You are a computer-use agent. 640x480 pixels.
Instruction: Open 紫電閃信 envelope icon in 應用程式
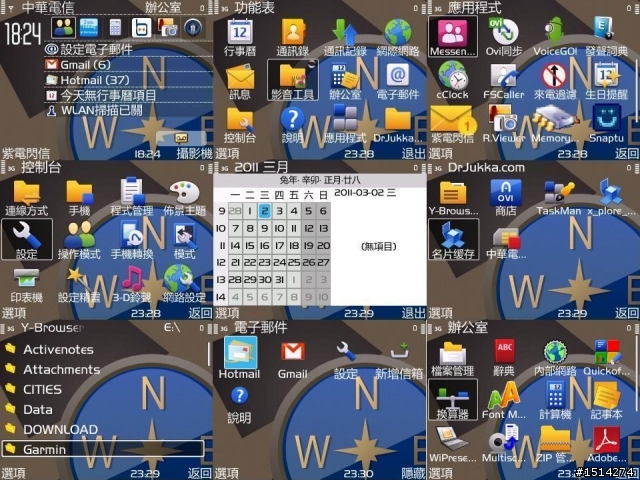coord(452,118)
